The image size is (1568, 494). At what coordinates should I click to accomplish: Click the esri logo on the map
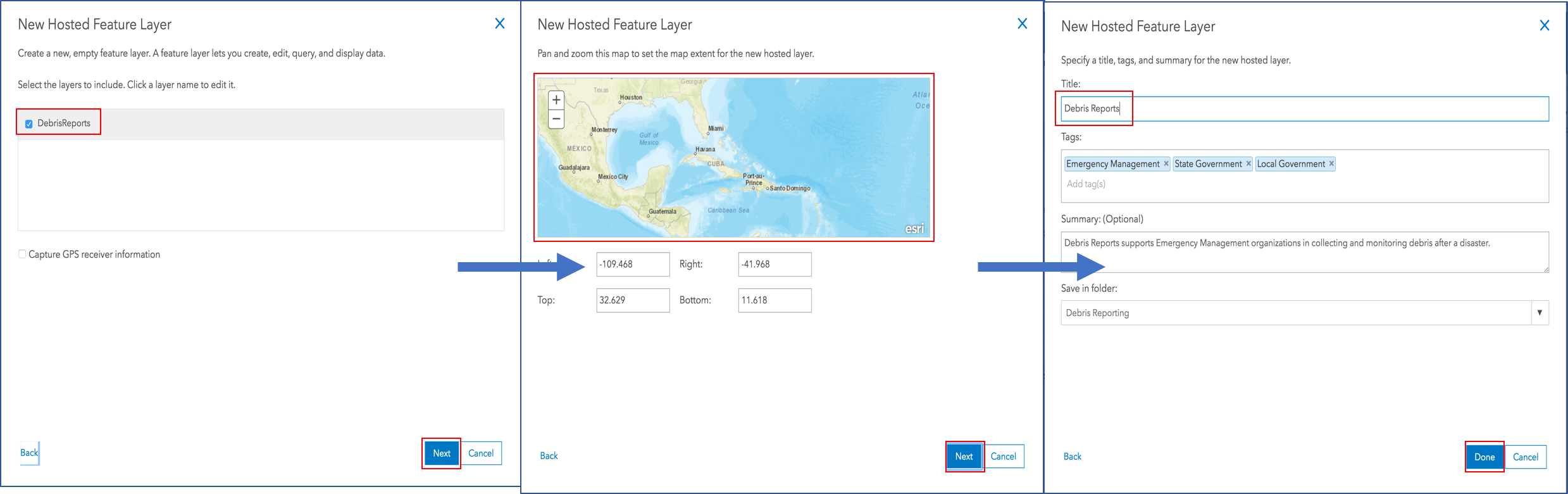tap(914, 229)
